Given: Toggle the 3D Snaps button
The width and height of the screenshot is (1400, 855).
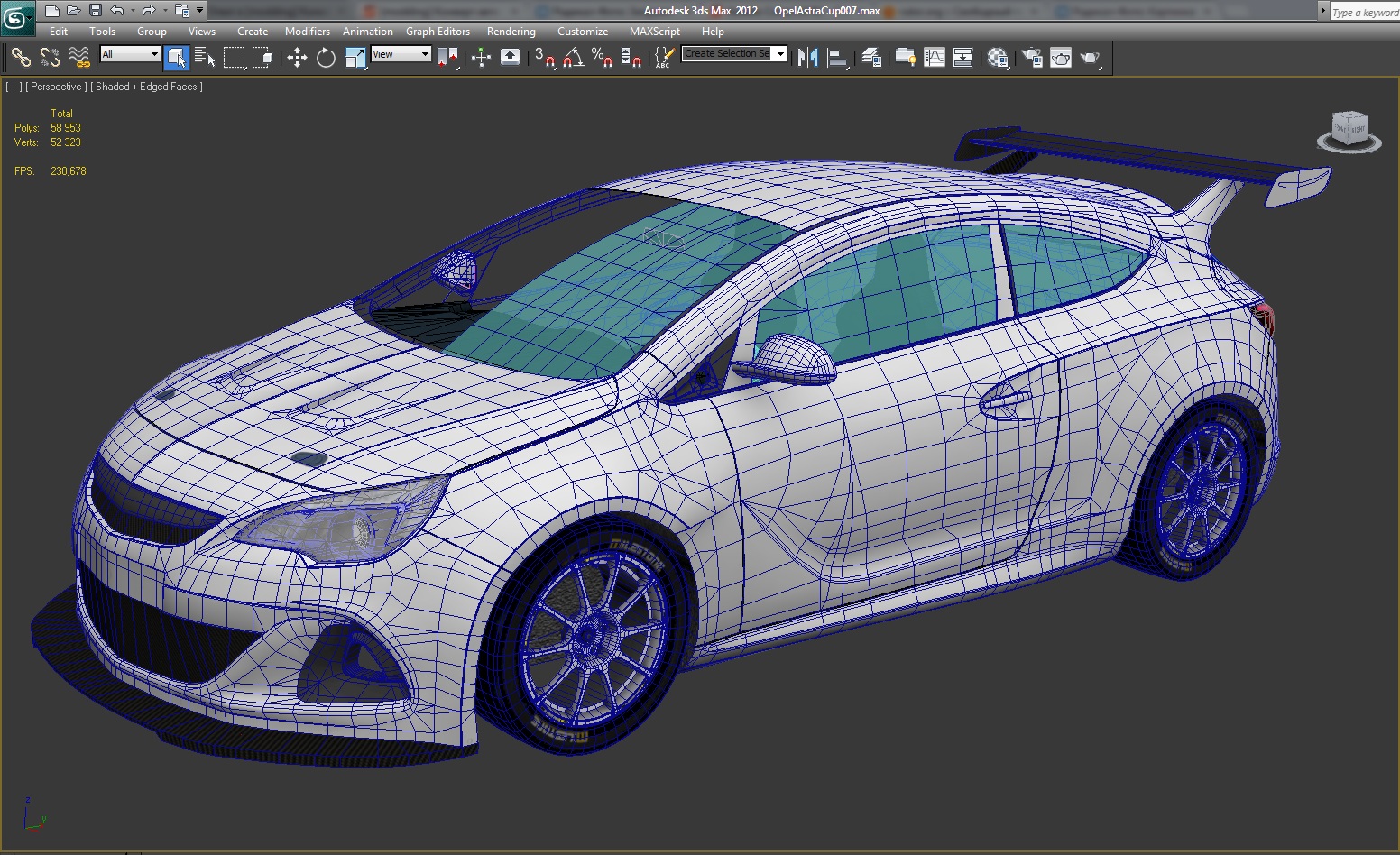Looking at the screenshot, I should tap(544, 58).
